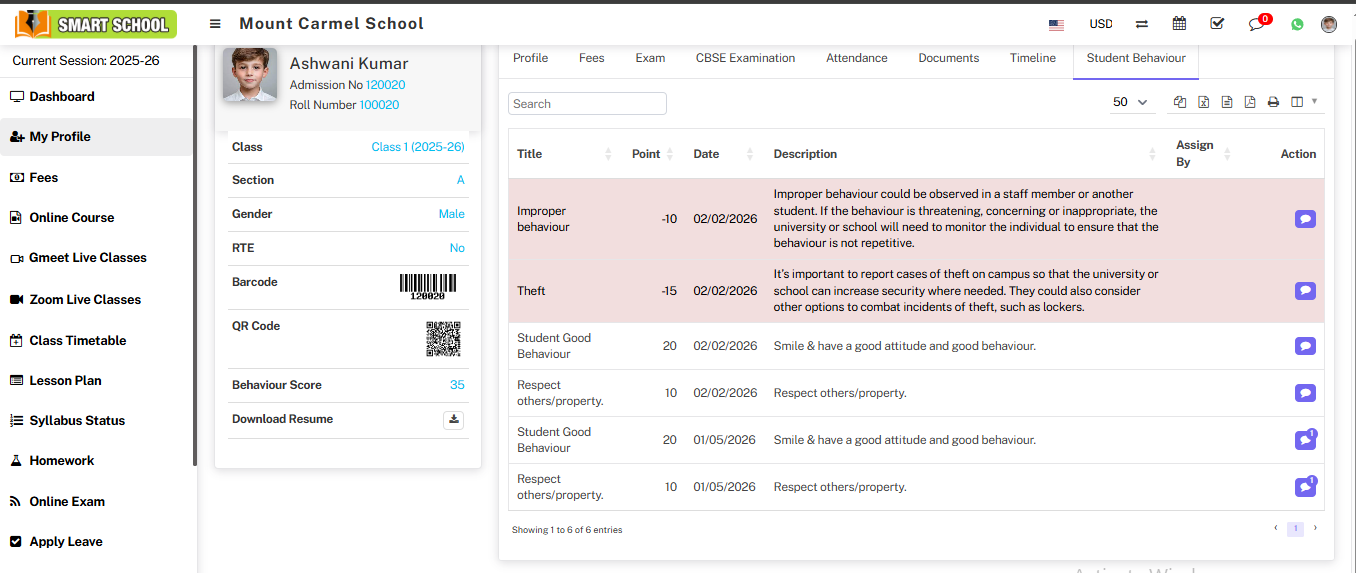This screenshot has height=573, width=1356.
Task: Click the WhatsApp icon in header
Action: [x=1297, y=24]
